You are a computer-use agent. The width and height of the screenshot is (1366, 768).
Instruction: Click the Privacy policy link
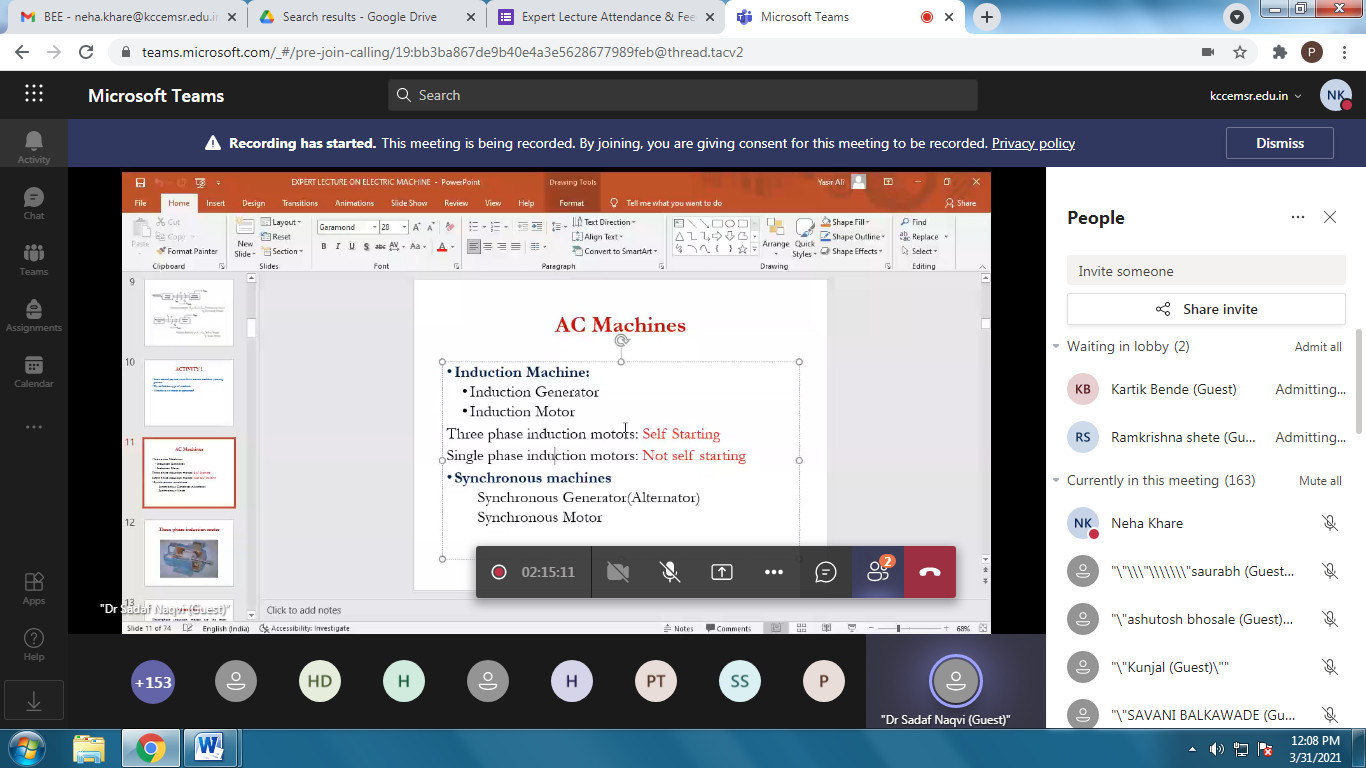1033,143
